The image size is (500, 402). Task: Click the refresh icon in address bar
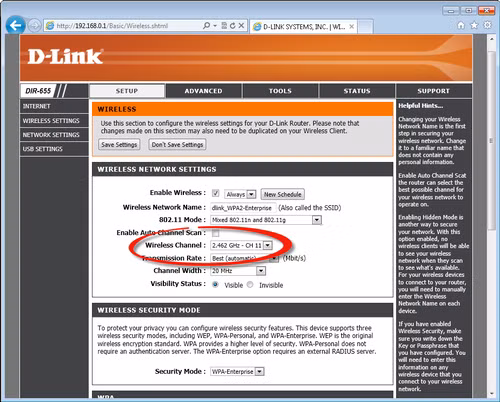coord(233,26)
